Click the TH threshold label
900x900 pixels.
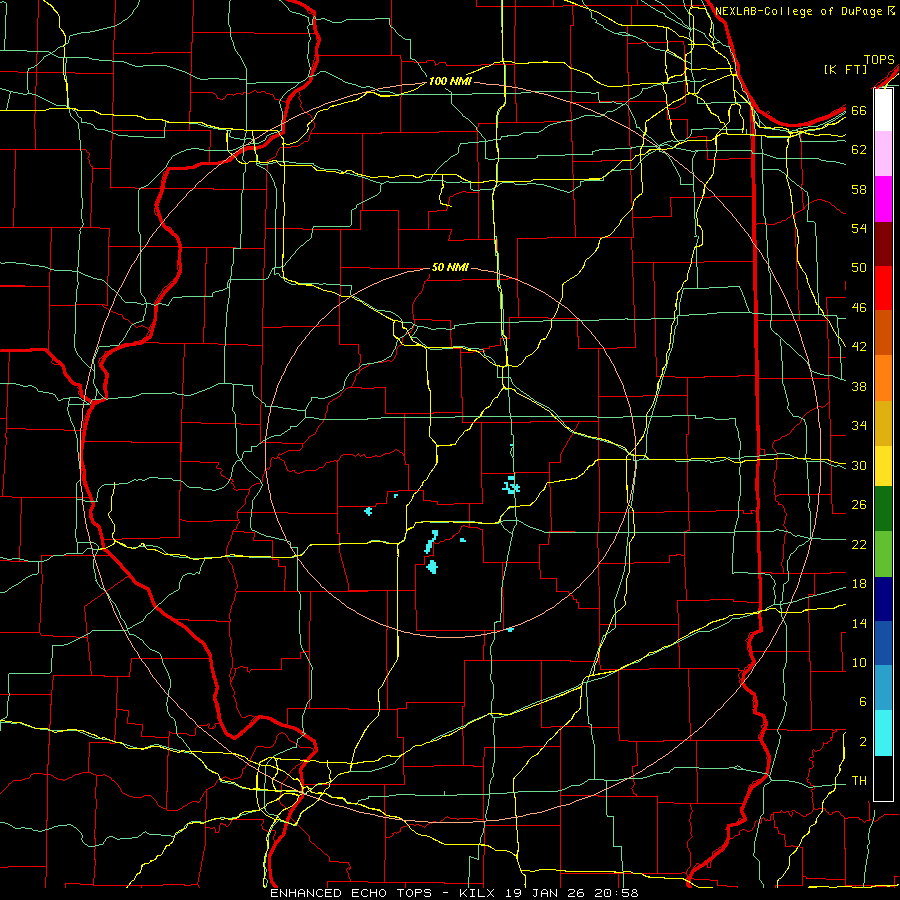pyautogui.click(x=859, y=781)
